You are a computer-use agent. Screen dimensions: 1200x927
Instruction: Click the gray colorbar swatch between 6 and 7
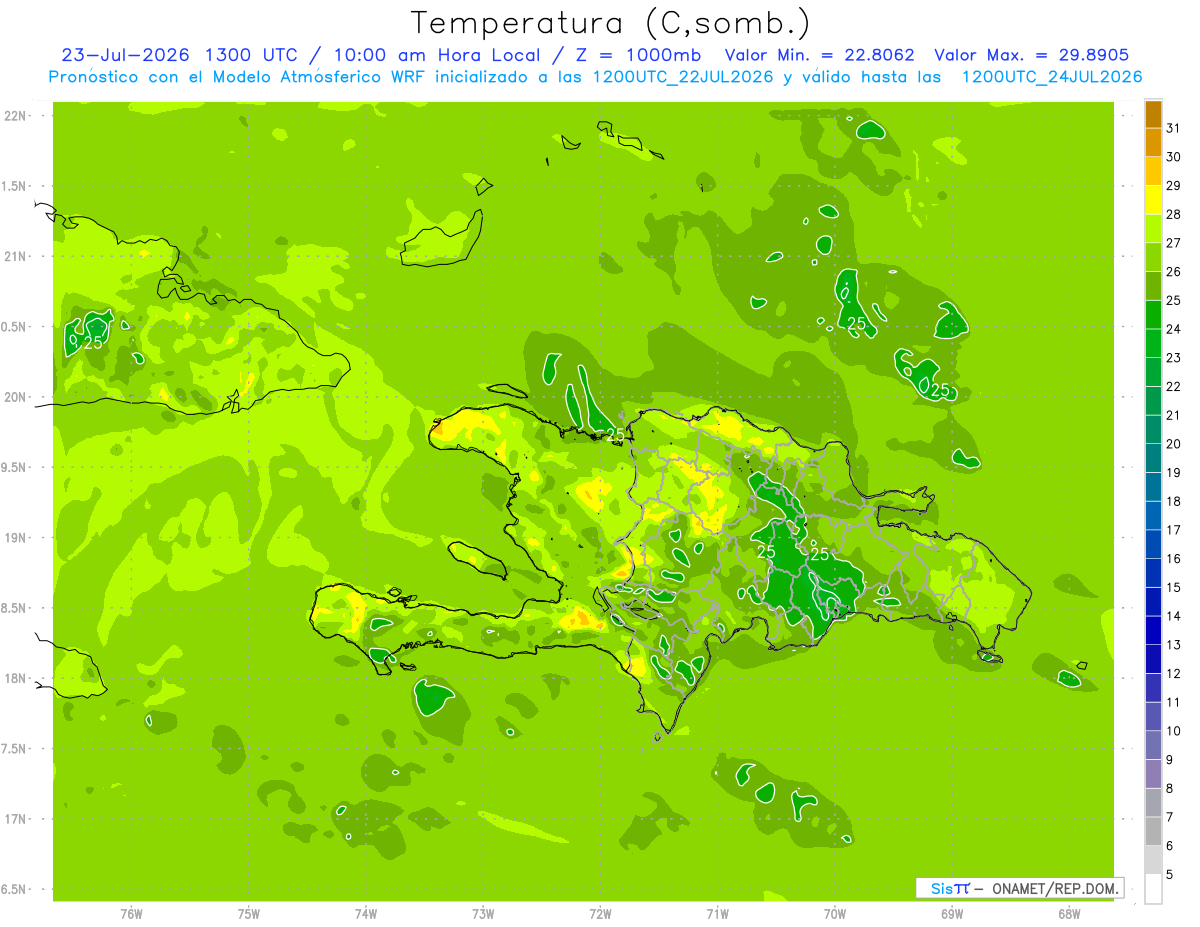1153,831
